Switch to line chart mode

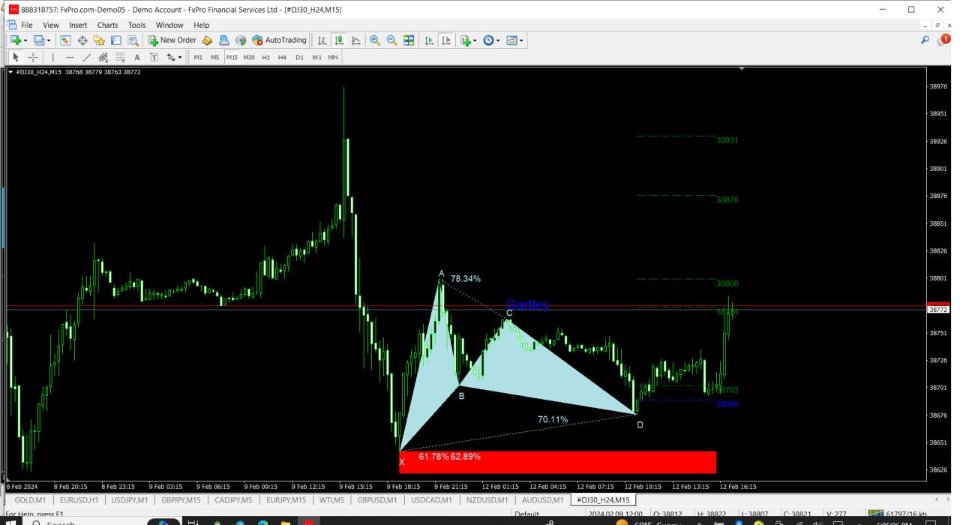(356, 40)
